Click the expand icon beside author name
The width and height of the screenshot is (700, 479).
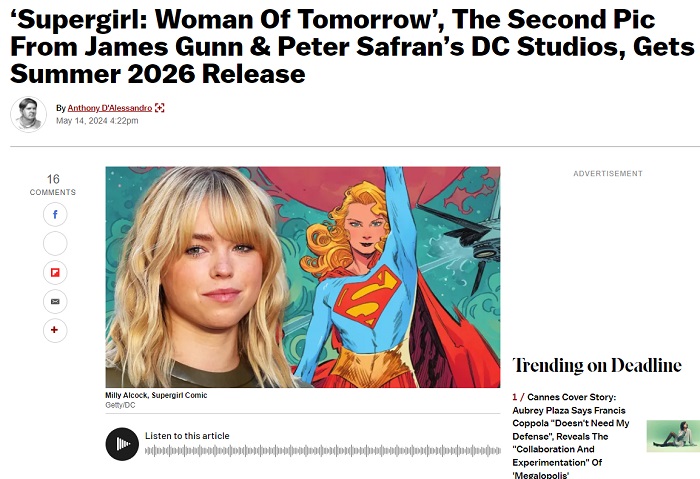[x=159, y=108]
